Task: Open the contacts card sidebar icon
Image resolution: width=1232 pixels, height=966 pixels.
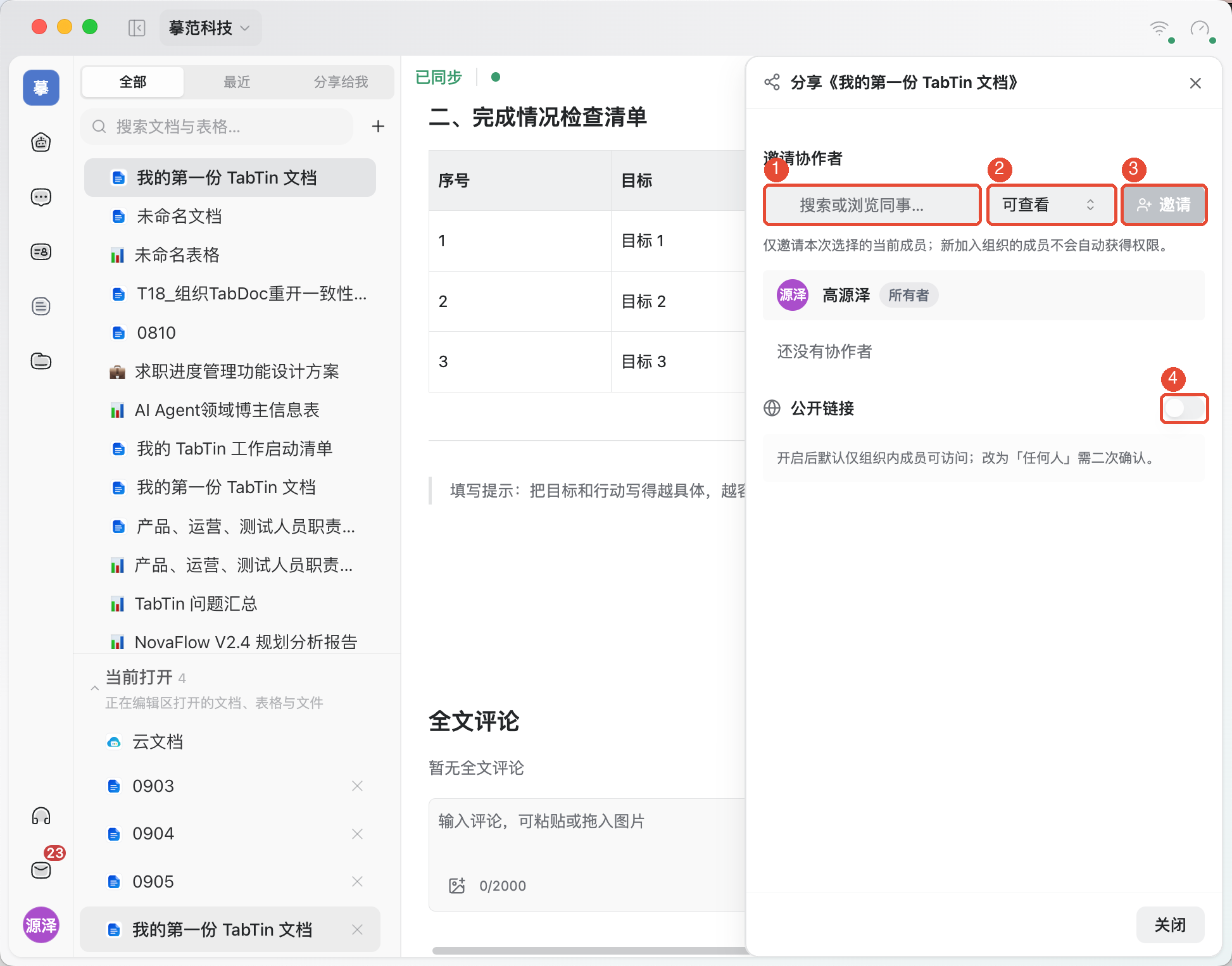Action: click(x=41, y=252)
